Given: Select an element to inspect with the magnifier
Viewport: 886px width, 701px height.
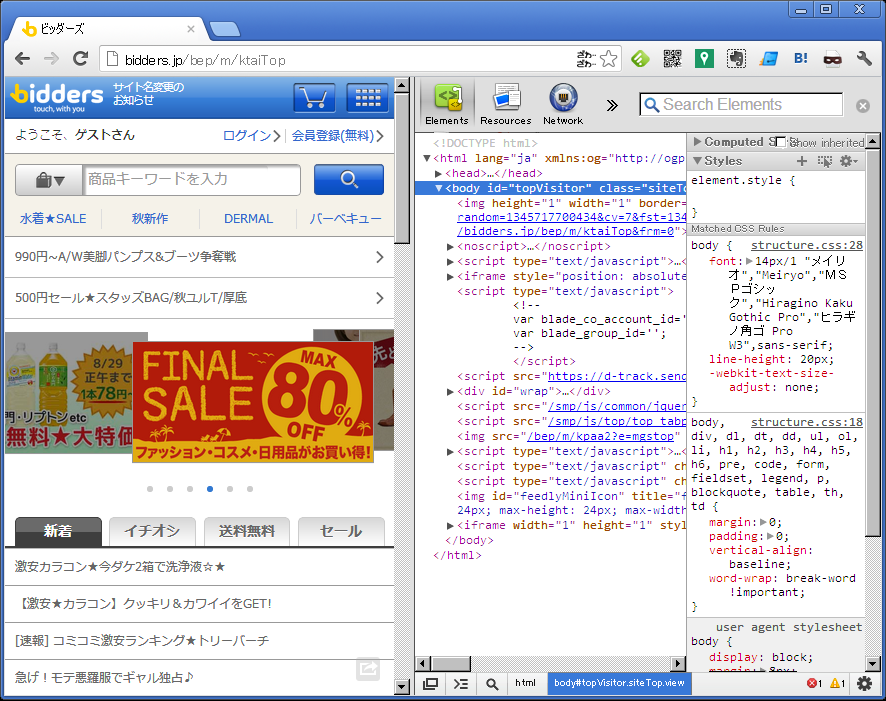Looking at the screenshot, I should pos(492,684).
